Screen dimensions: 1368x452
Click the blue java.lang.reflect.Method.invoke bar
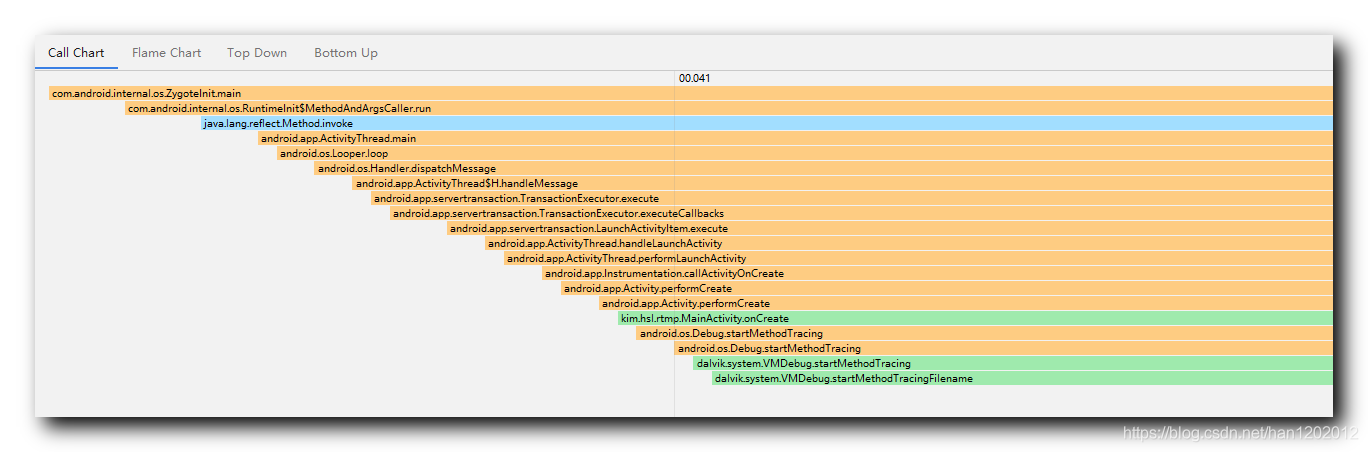click(x=767, y=123)
